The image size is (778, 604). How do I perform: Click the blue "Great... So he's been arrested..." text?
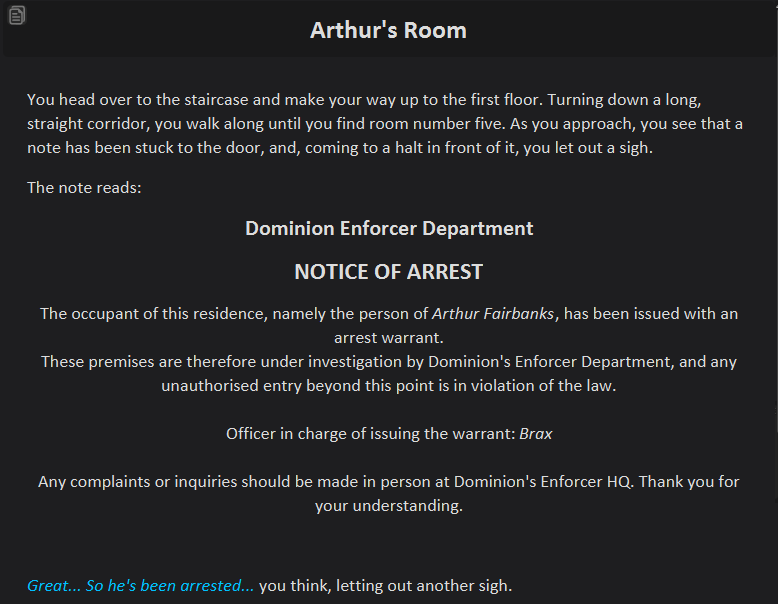pos(141,586)
